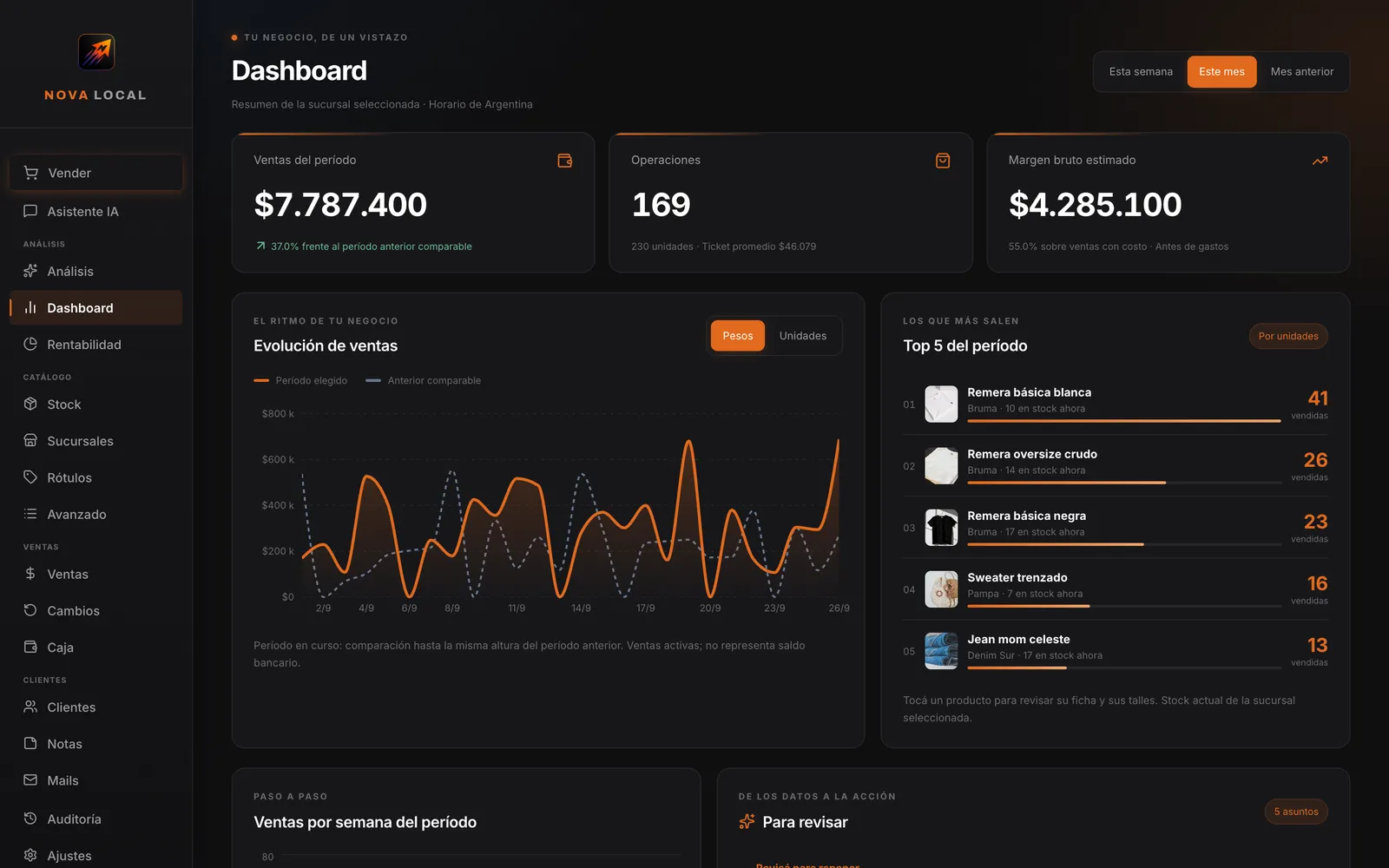This screenshot has width=1389, height=868.
Task: Click Sweater trenzado product thumbnail
Action: 941,589
